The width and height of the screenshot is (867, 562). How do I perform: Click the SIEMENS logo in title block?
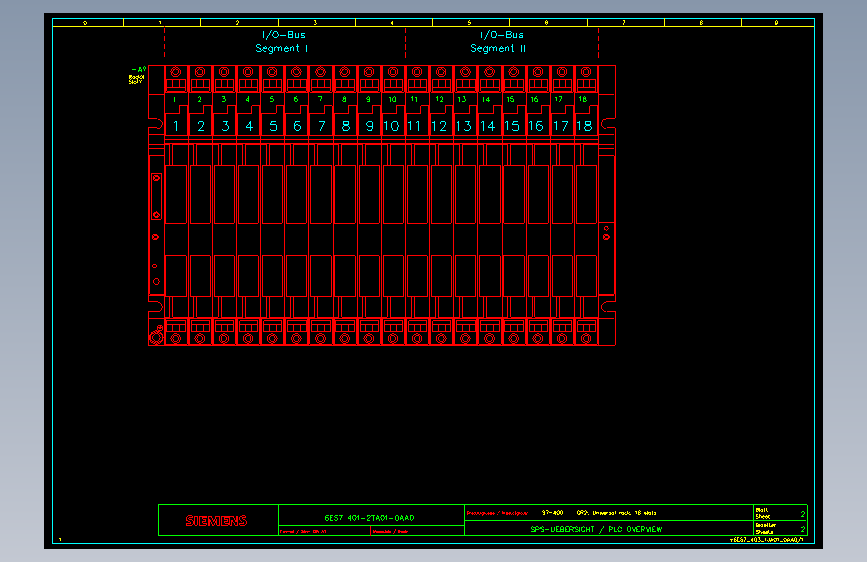(216, 521)
